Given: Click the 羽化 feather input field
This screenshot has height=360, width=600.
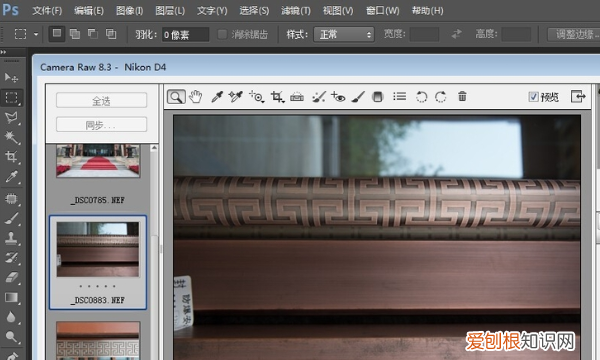Looking at the screenshot, I should coord(185,34).
